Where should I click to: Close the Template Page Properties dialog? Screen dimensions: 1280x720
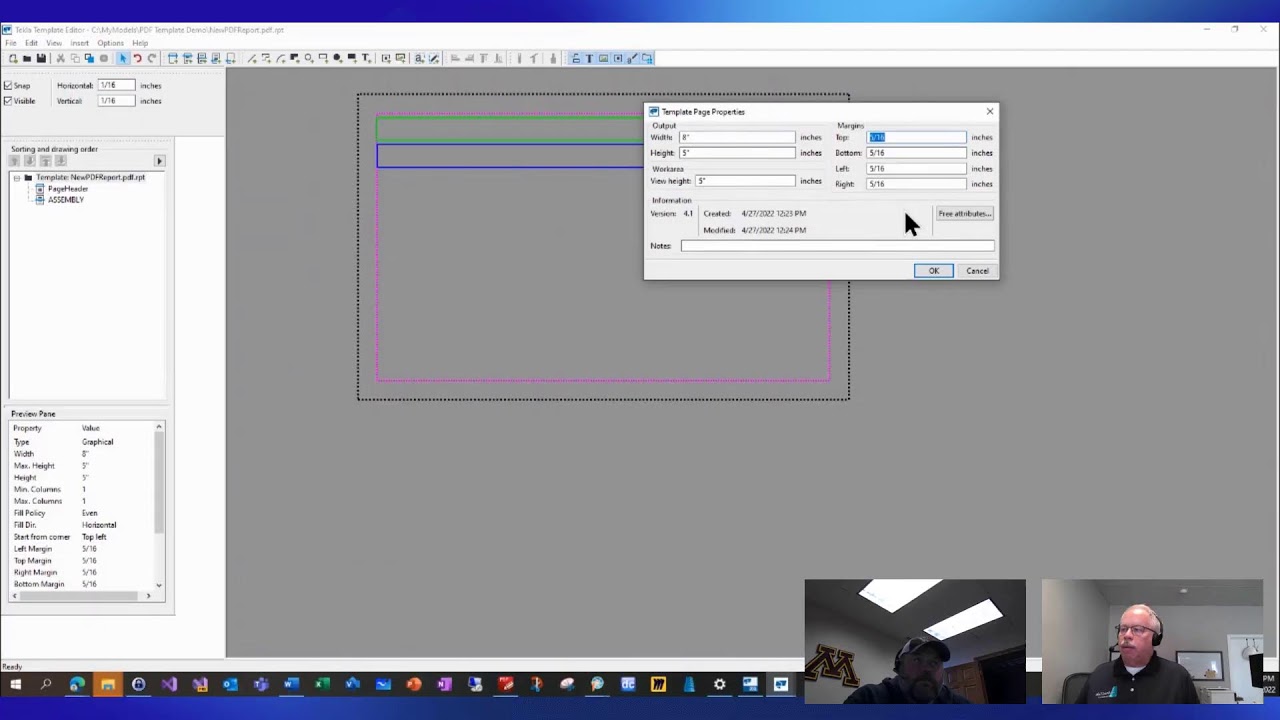(990, 112)
